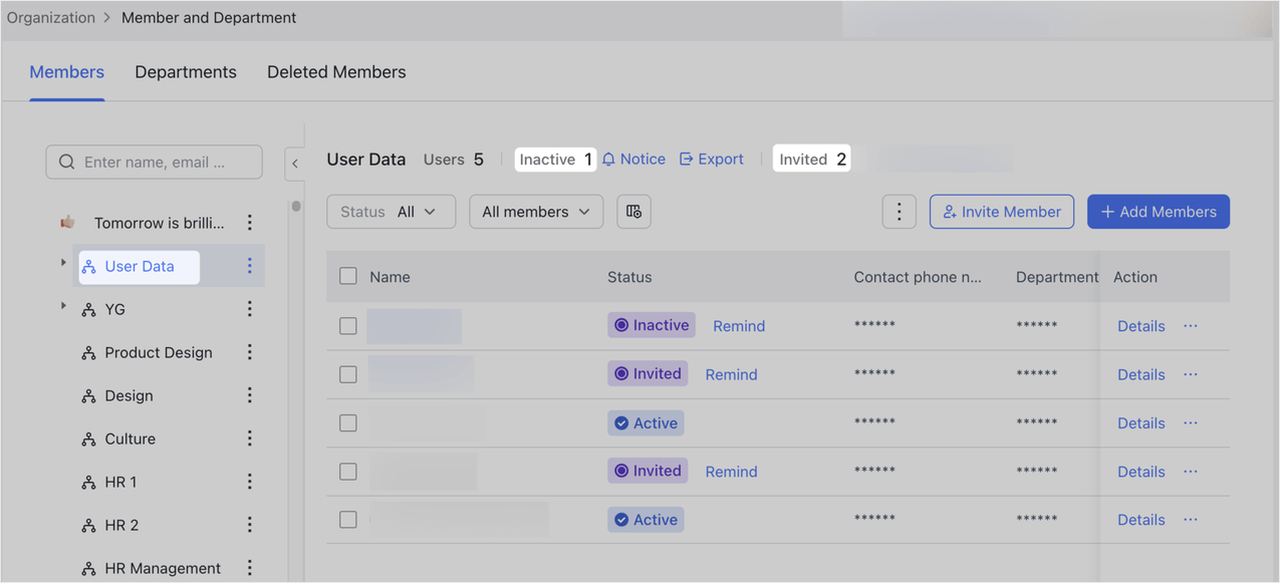Click the organization avatar icon in sidebar

(x=67, y=222)
